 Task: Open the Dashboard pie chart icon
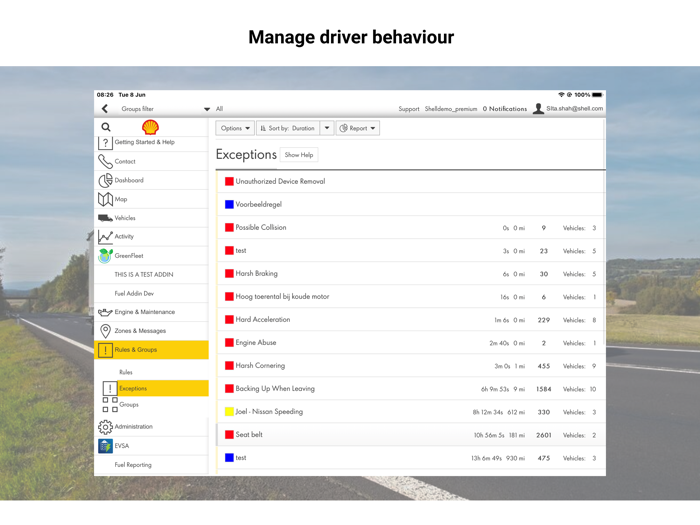point(105,180)
